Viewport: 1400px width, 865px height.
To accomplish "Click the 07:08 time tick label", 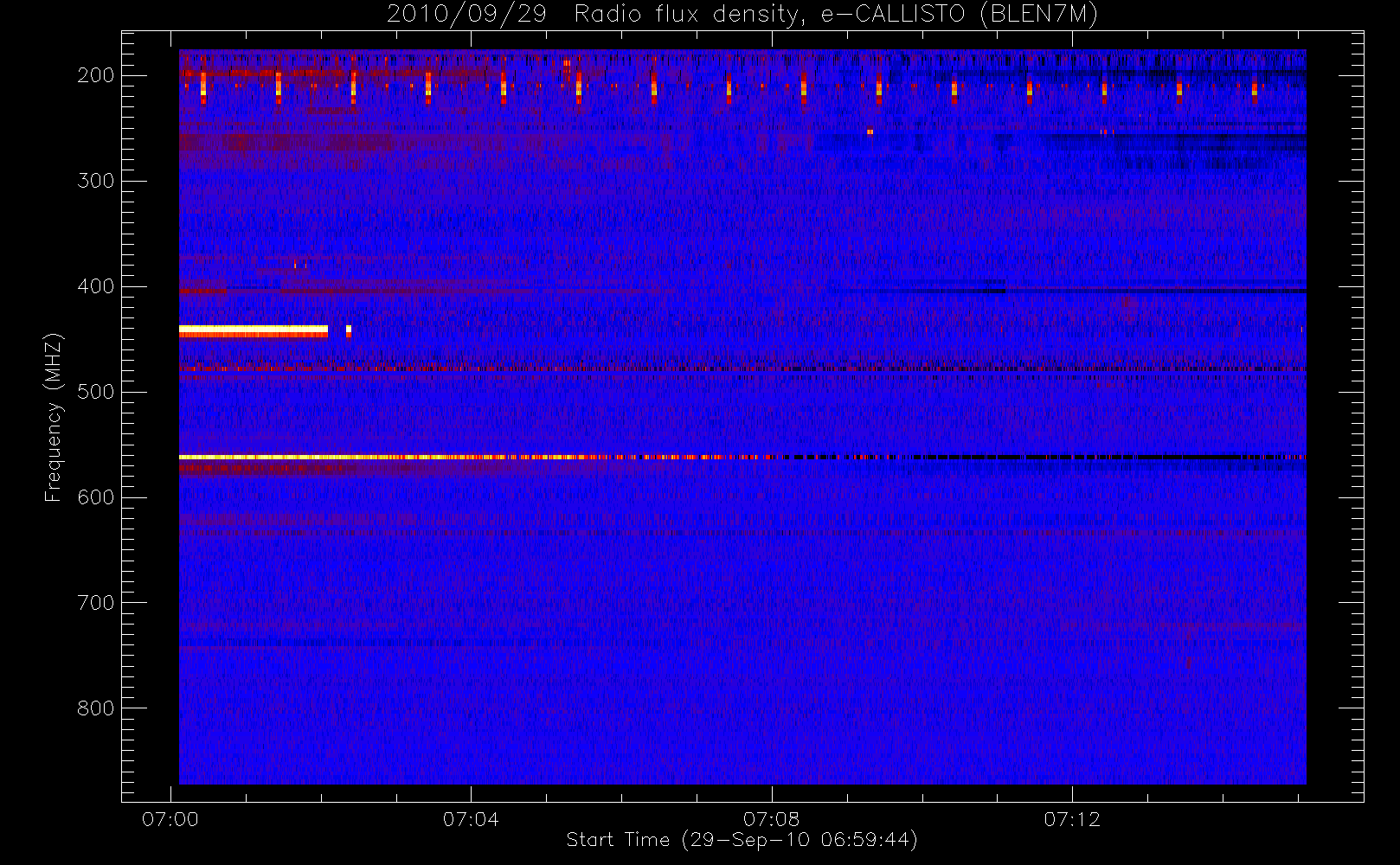I will coord(771,819).
